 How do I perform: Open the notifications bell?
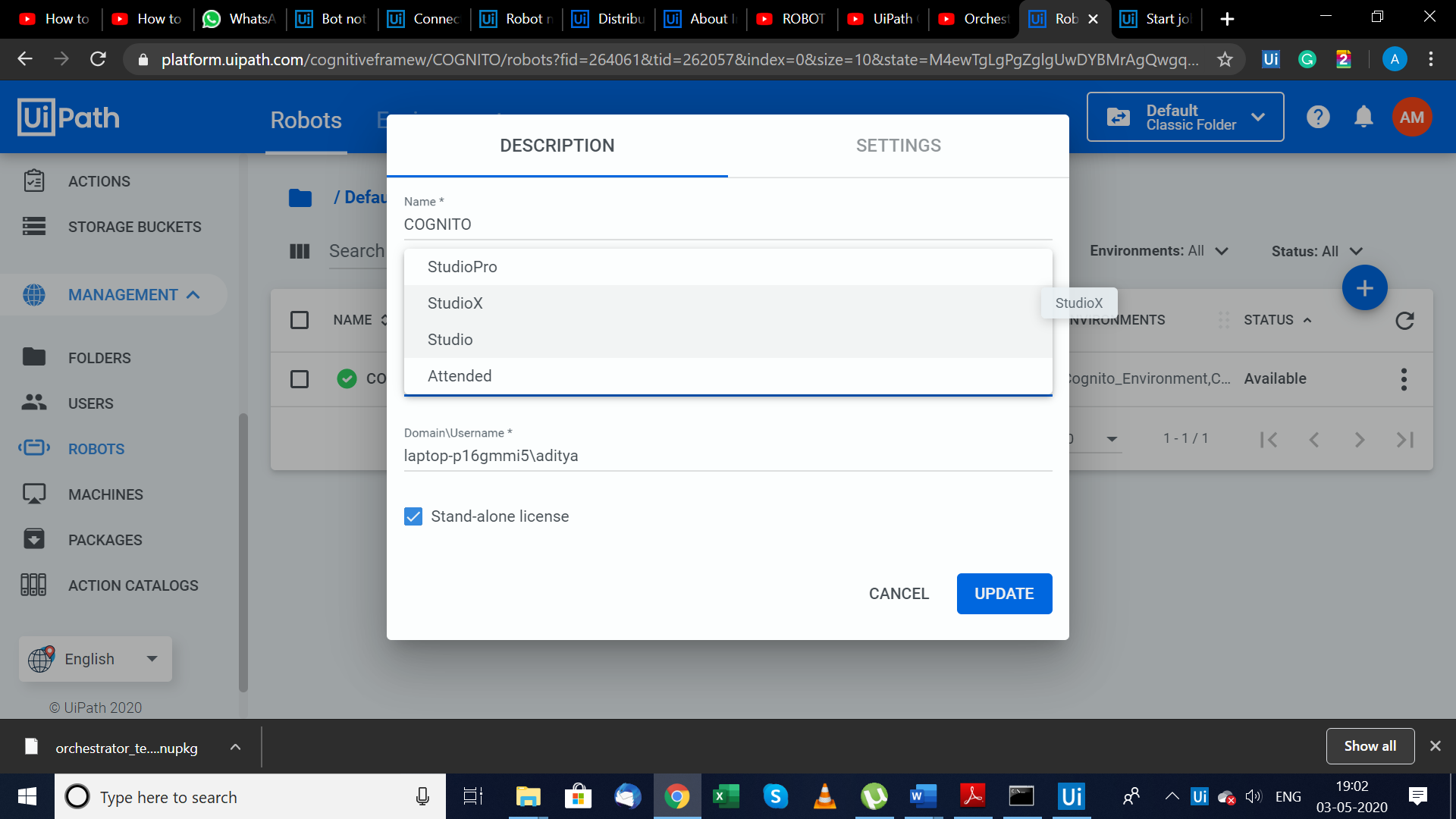[x=1363, y=117]
